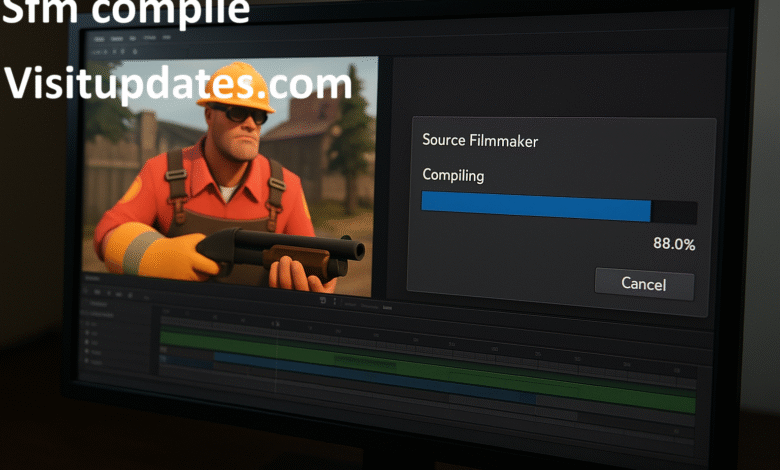Click the left icon in the timeline's top-center icon pair
Viewport: 780px width, 470px height.
click(x=322, y=299)
